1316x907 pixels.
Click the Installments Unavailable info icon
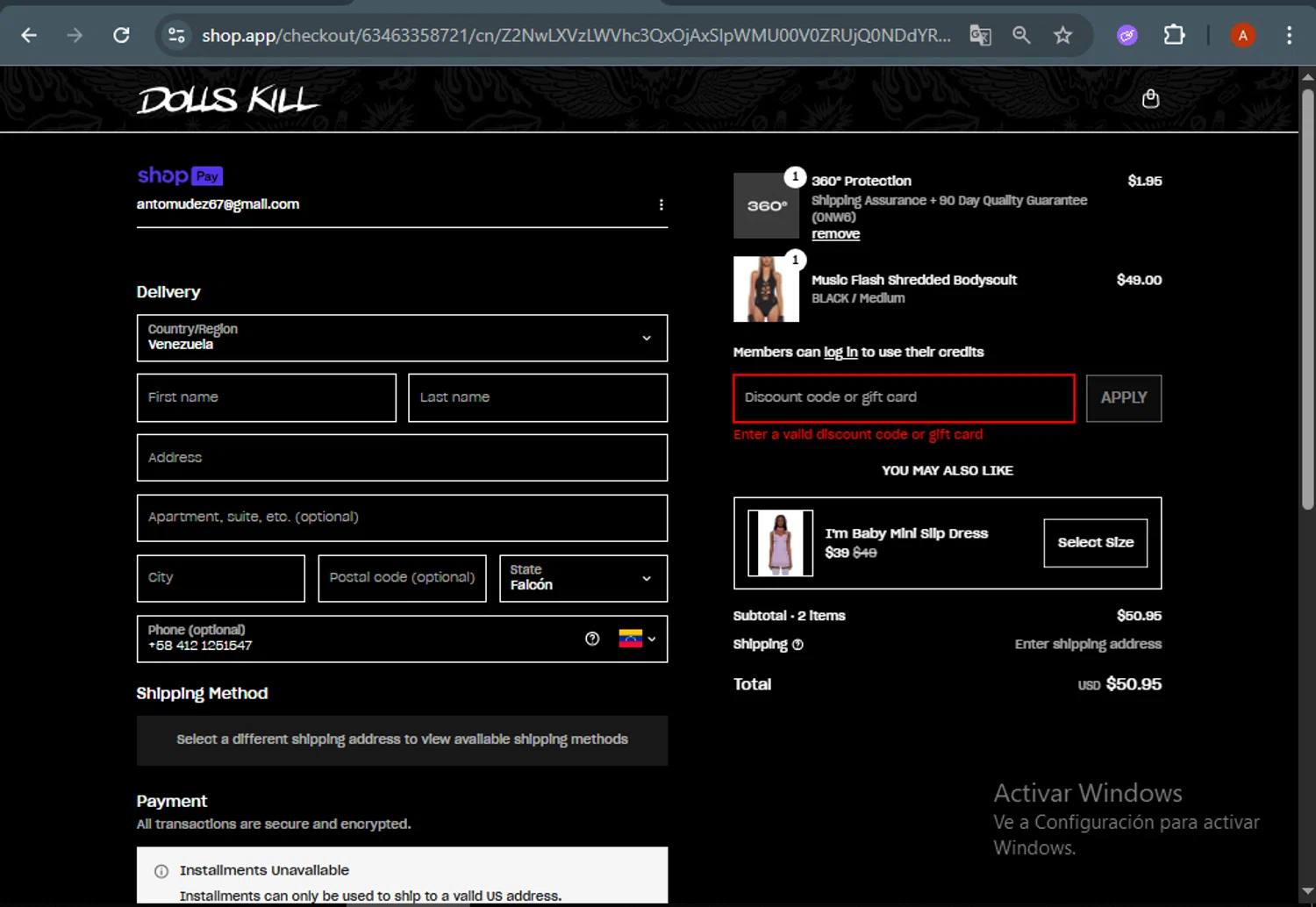click(x=161, y=871)
